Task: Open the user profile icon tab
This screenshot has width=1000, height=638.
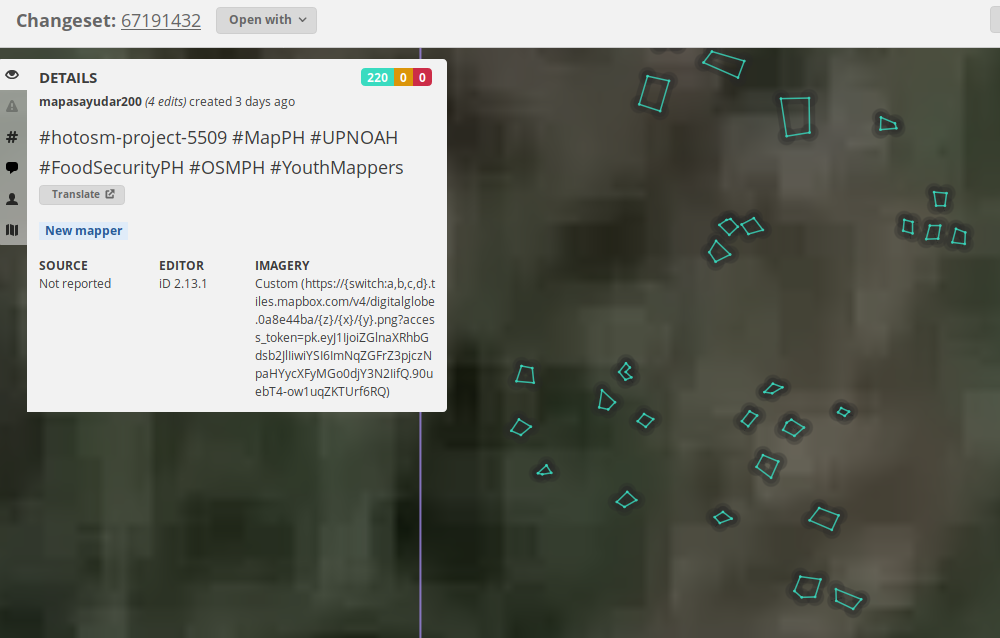Action: (x=12, y=199)
